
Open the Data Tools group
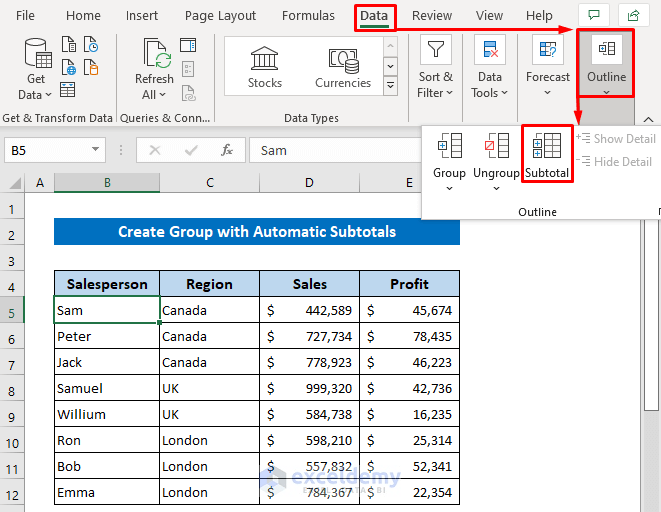coord(490,67)
